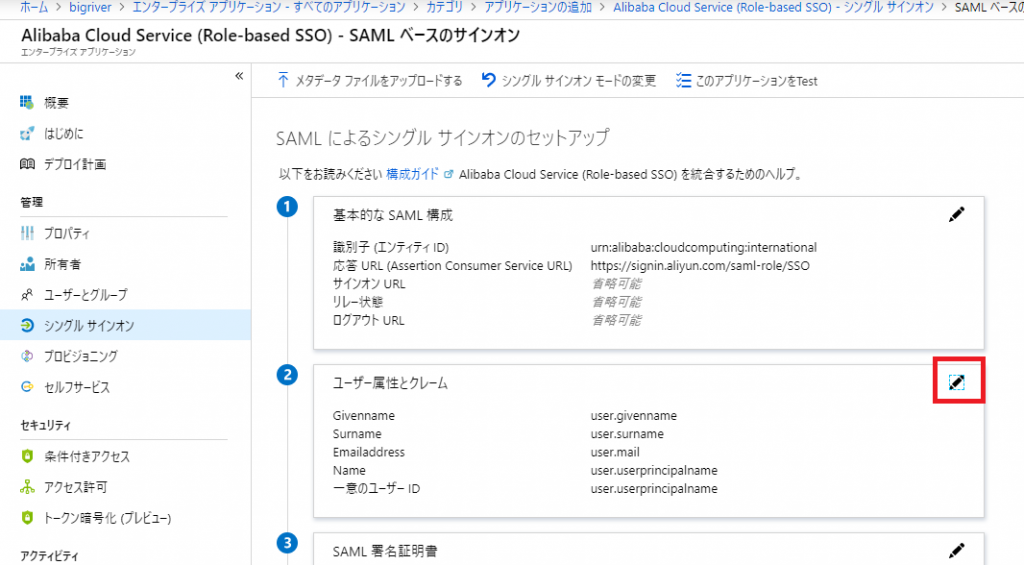Click the 識別子 (エンティティ ID) label
This screenshot has width=1024, height=565.
[x=391, y=248]
